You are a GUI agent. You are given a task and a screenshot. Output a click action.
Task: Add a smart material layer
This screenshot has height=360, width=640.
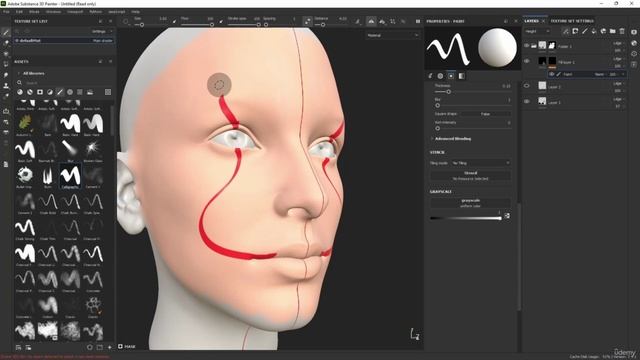(x=603, y=31)
